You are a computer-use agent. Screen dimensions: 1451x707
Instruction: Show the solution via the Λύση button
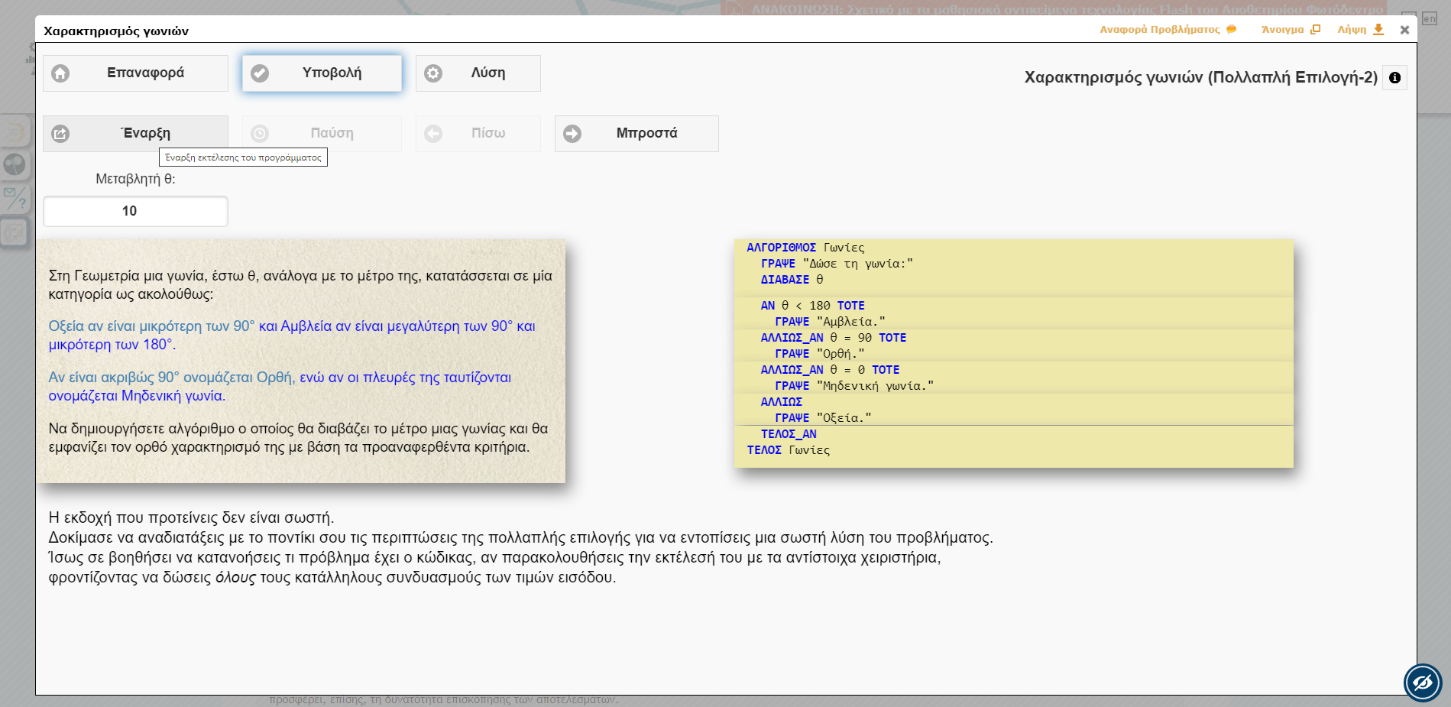point(478,73)
